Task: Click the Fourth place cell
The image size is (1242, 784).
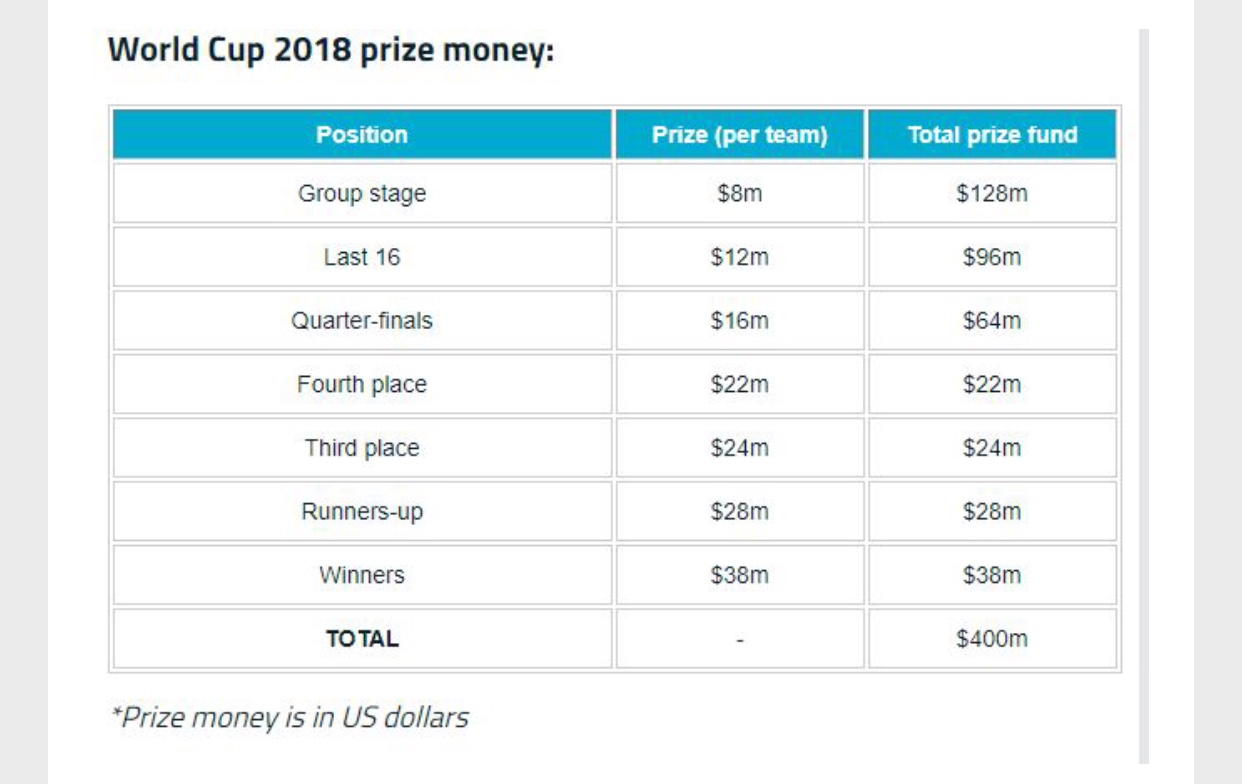Action: [362, 384]
